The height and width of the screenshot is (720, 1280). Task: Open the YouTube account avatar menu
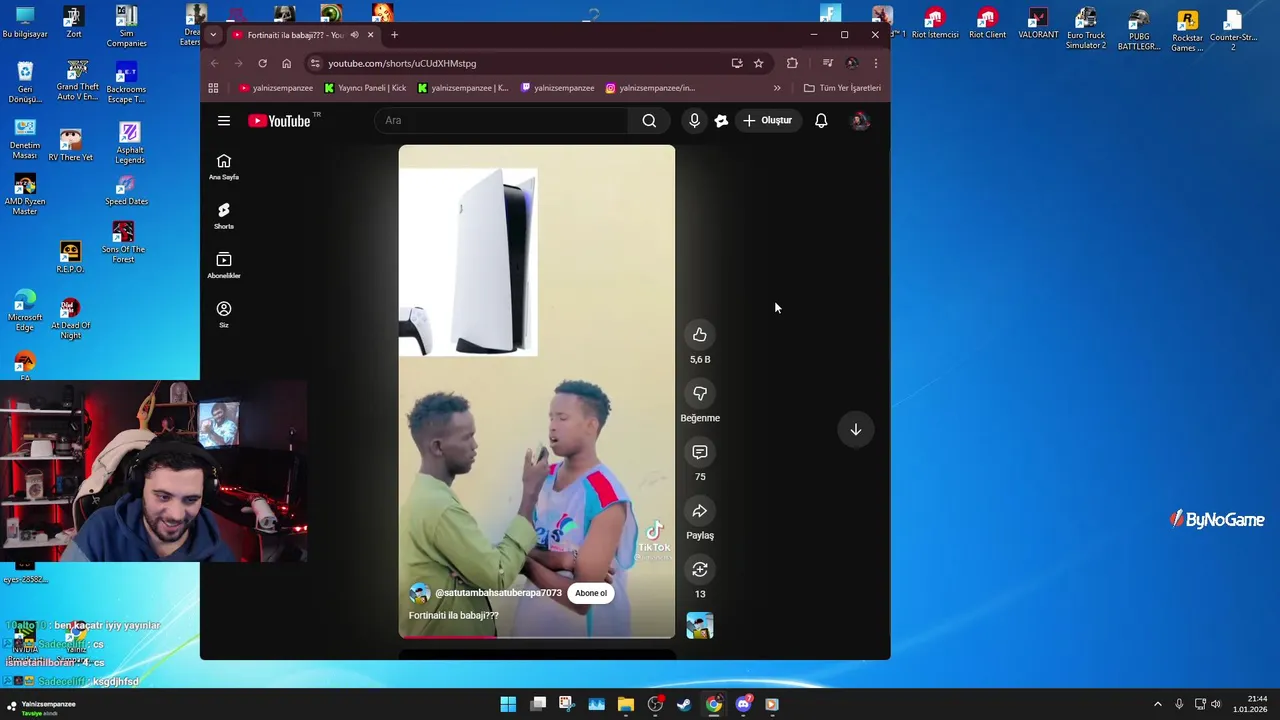pos(860,121)
